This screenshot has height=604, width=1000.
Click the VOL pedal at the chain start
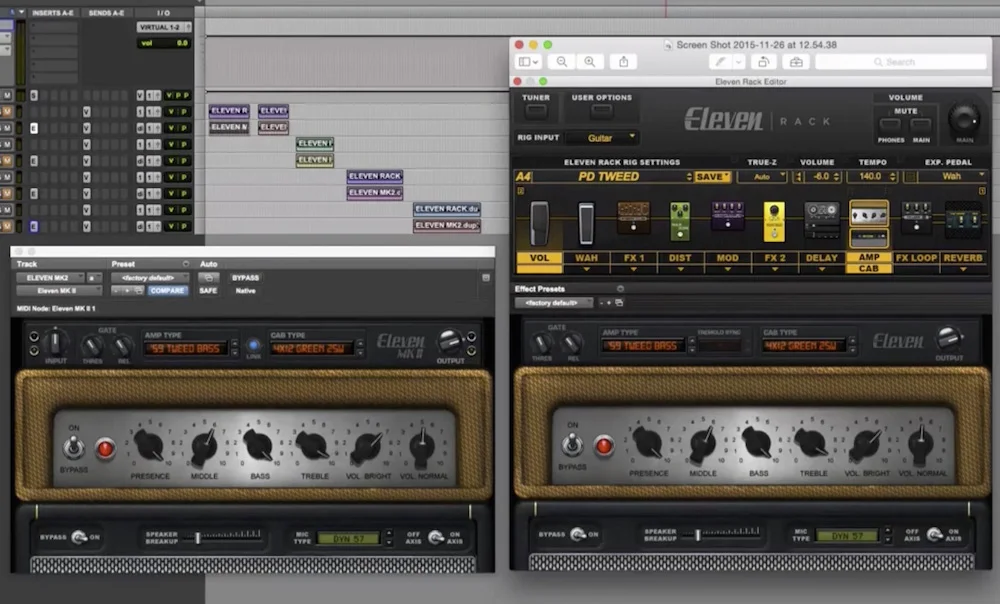[x=539, y=222]
